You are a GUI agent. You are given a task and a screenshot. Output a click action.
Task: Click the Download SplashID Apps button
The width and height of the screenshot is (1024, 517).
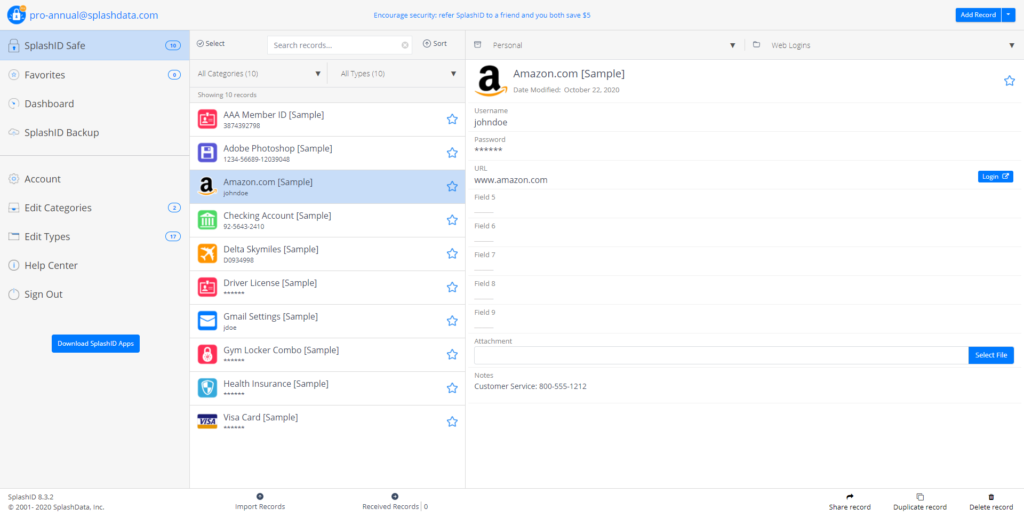tap(96, 344)
